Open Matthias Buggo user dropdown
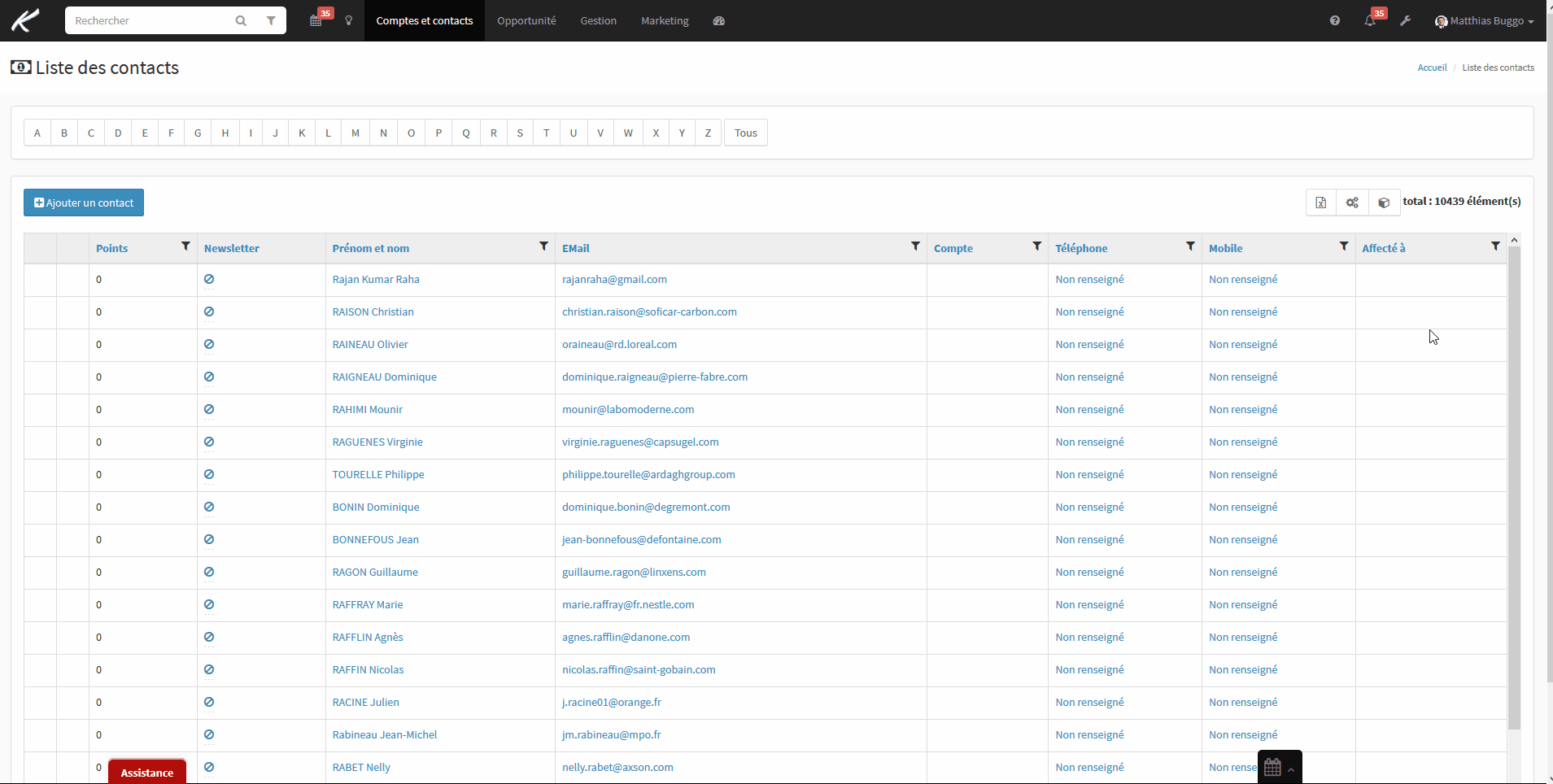 pyautogui.click(x=1485, y=21)
